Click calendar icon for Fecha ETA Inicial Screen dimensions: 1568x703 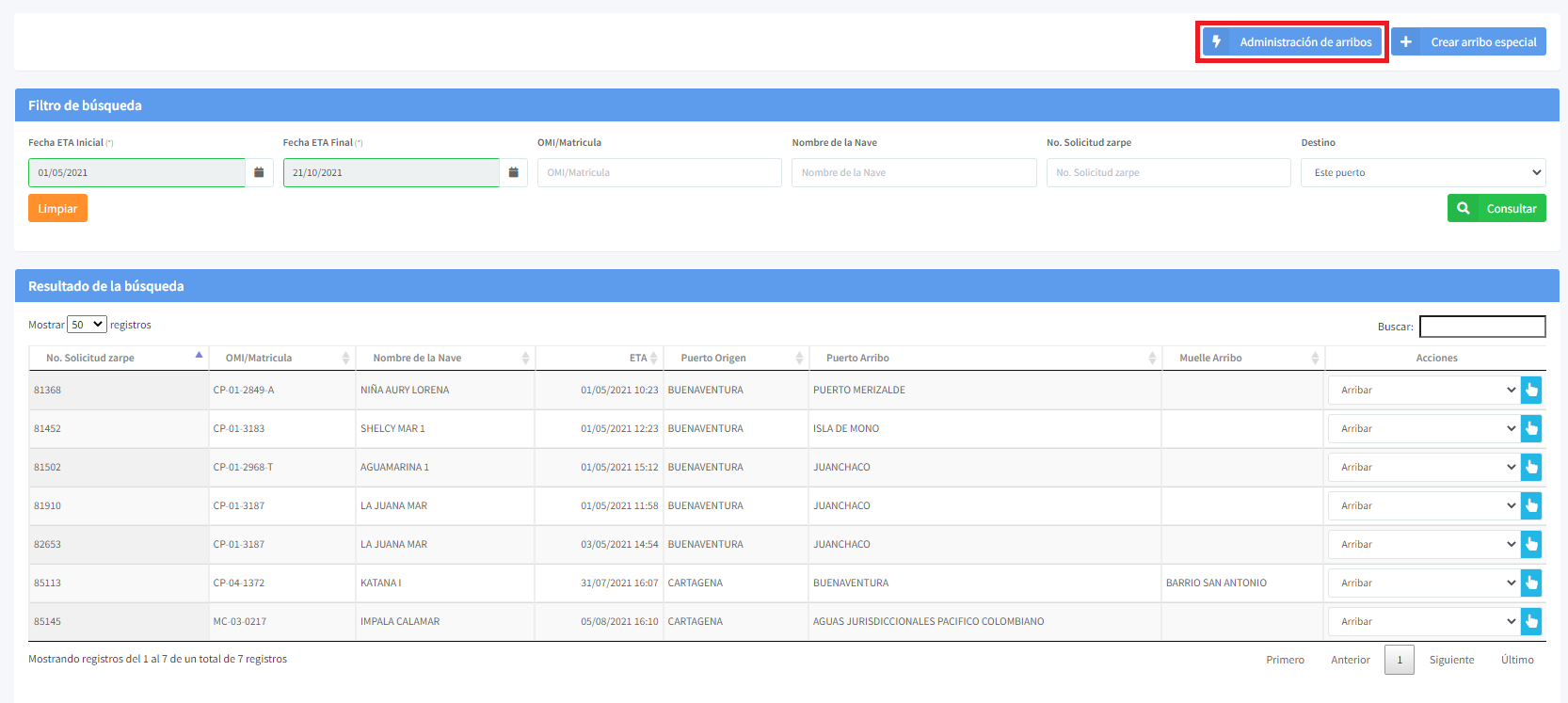[x=259, y=172]
